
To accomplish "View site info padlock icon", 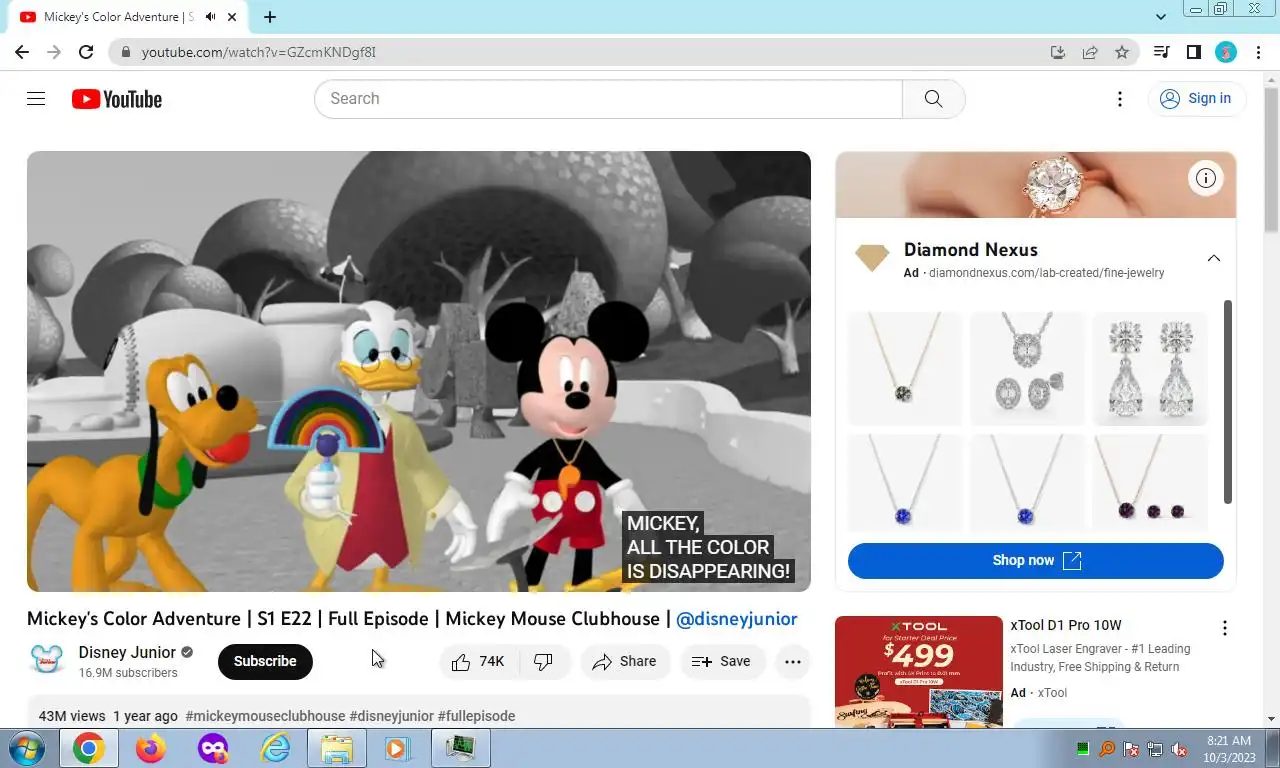I will (x=125, y=52).
